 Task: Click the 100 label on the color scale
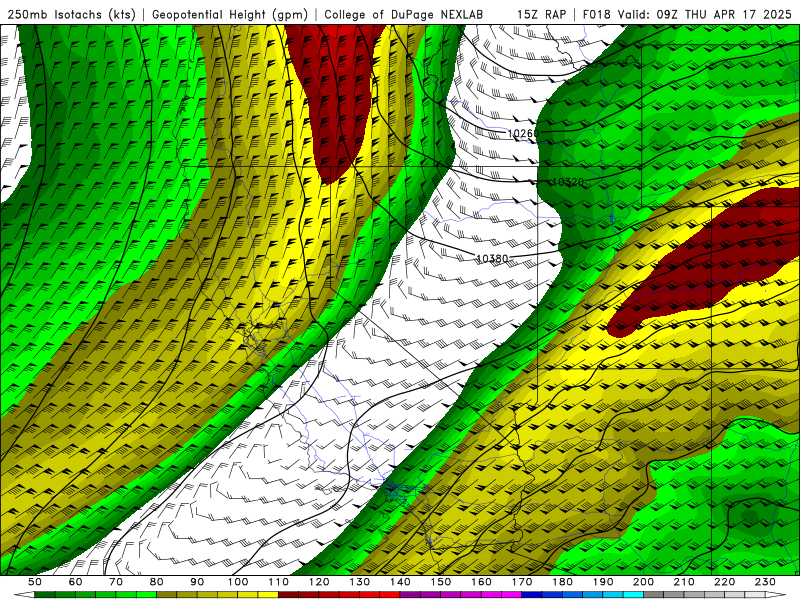[x=238, y=582]
